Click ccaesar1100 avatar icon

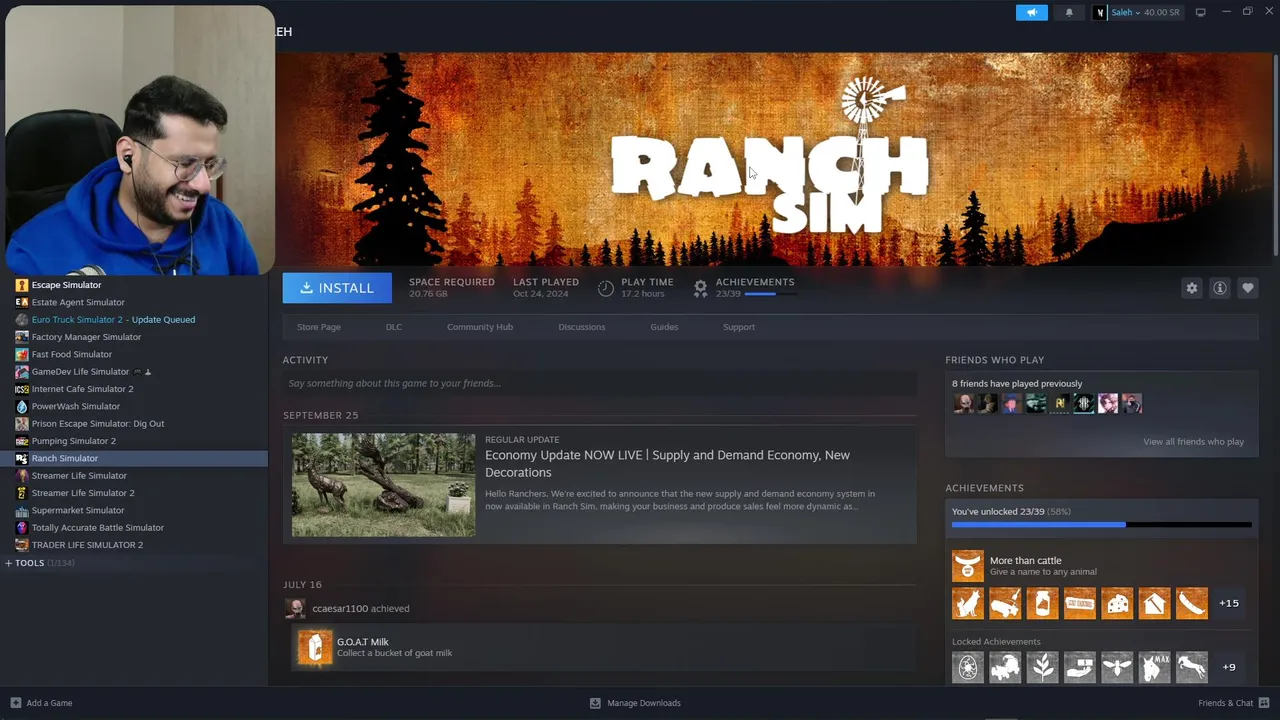(x=295, y=608)
